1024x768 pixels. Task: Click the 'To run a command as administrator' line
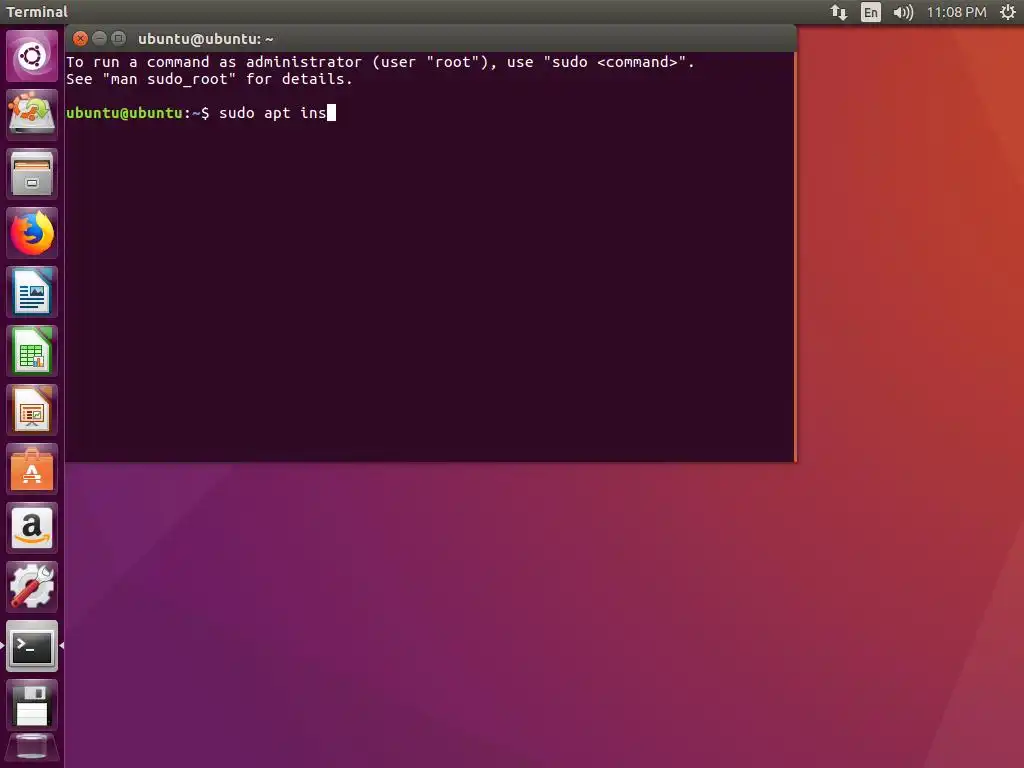pos(380,62)
